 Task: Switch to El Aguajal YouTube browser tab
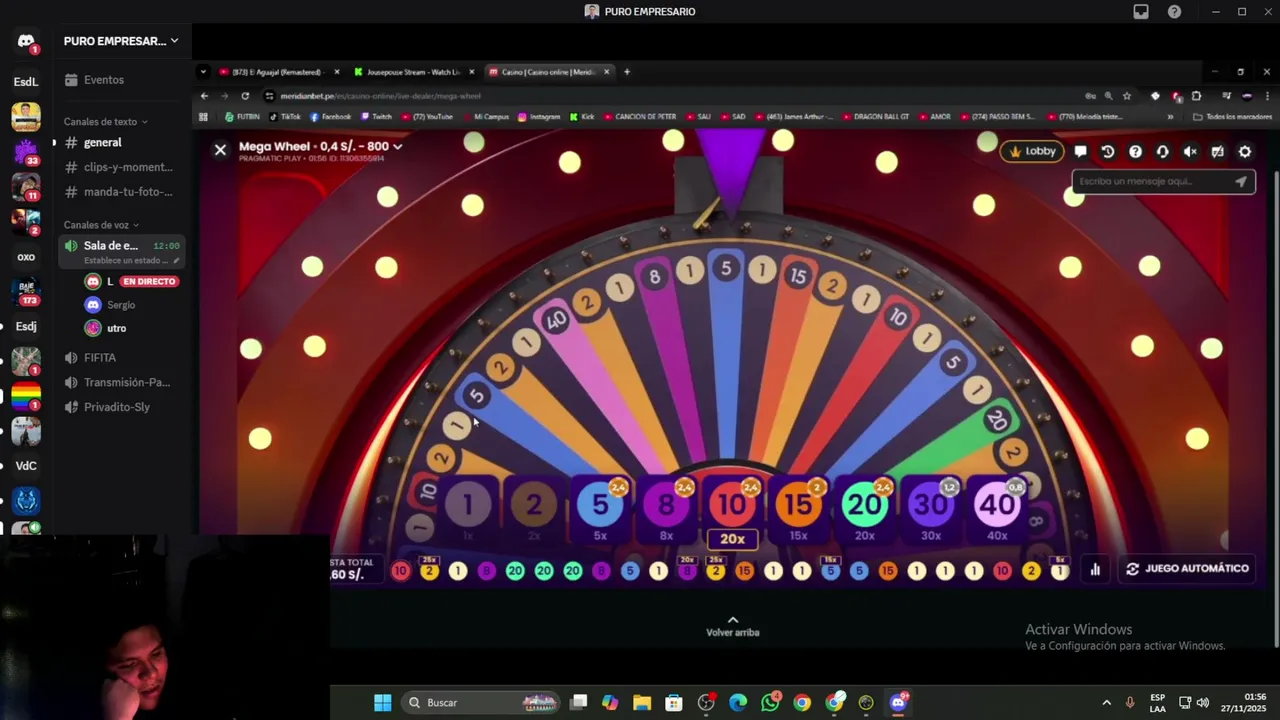point(277,72)
